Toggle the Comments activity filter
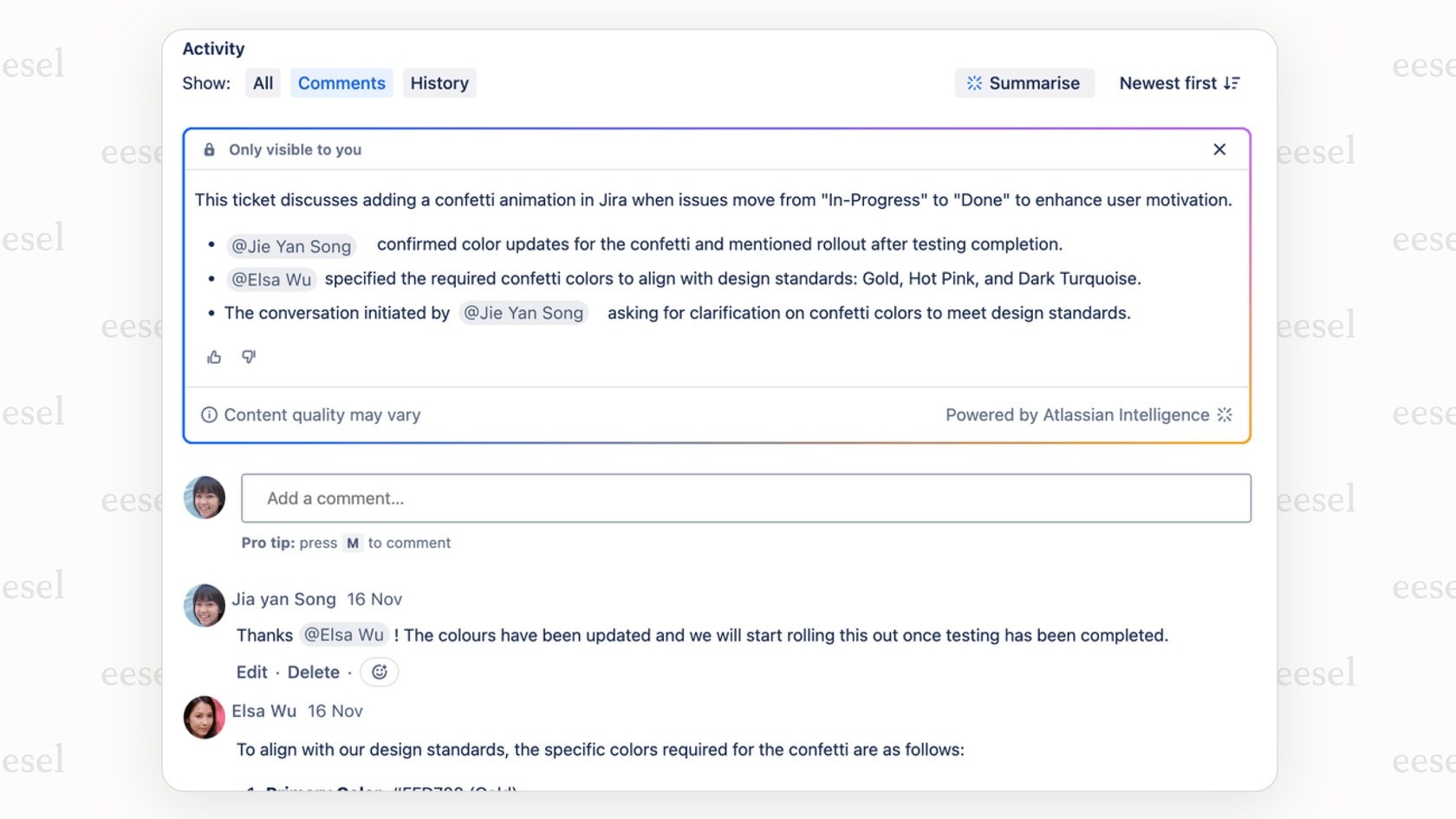Screen dimensions: 1456x819 341,82
